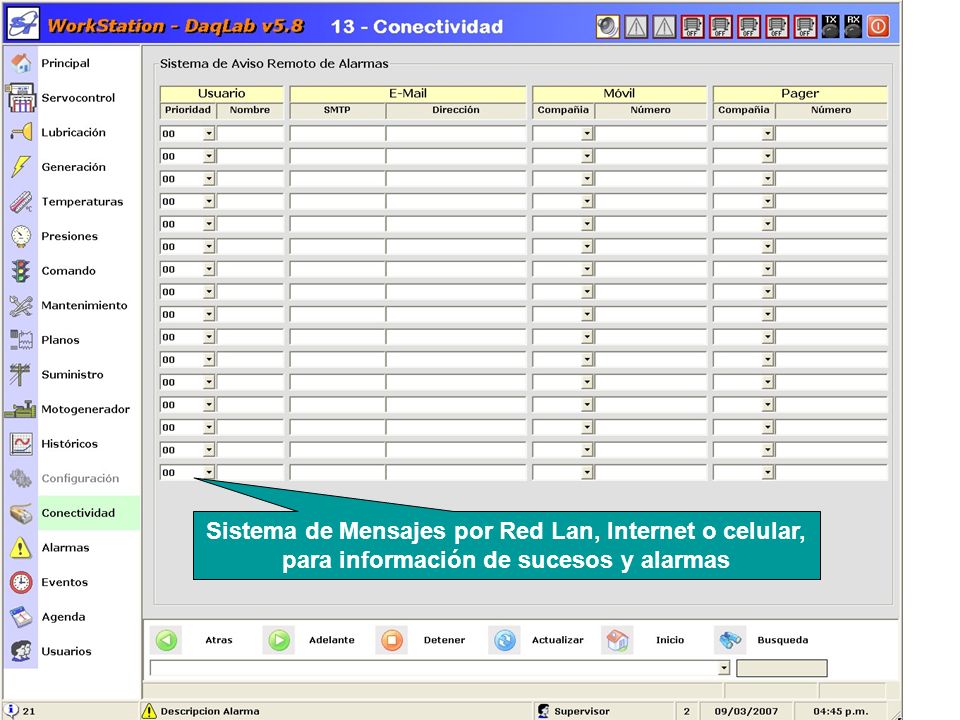Expand third row Móvil Compañía dropdown
Viewport: 960px width, 720px height.
click(x=587, y=179)
